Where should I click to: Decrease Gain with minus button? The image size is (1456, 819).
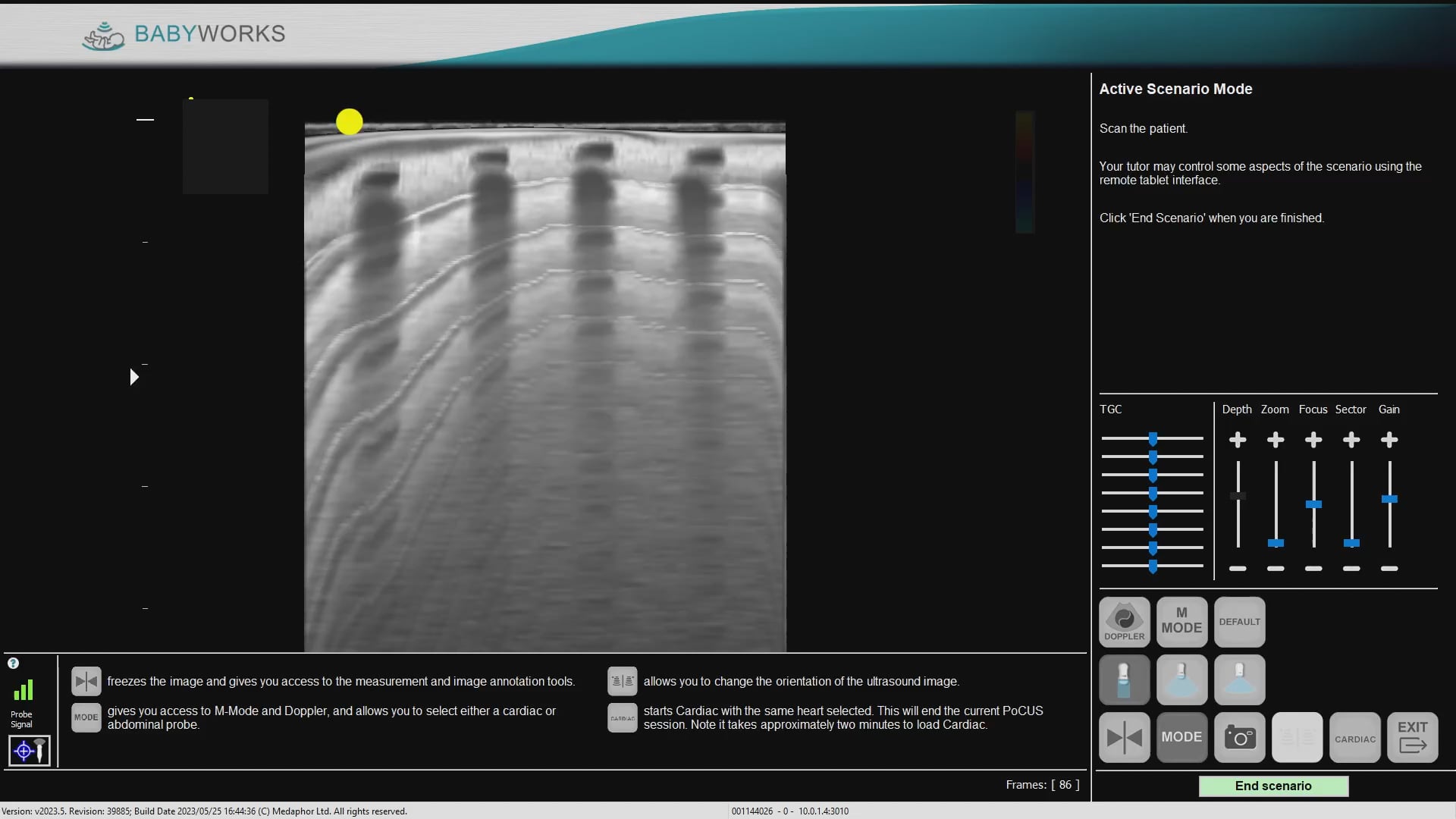pos(1389,569)
